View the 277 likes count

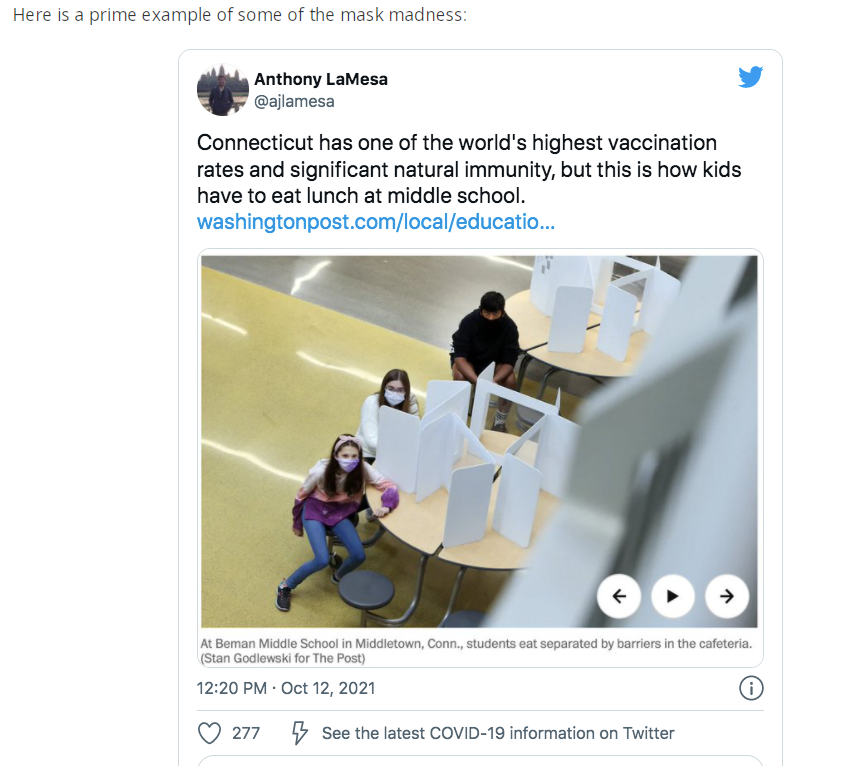[x=246, y=733]
